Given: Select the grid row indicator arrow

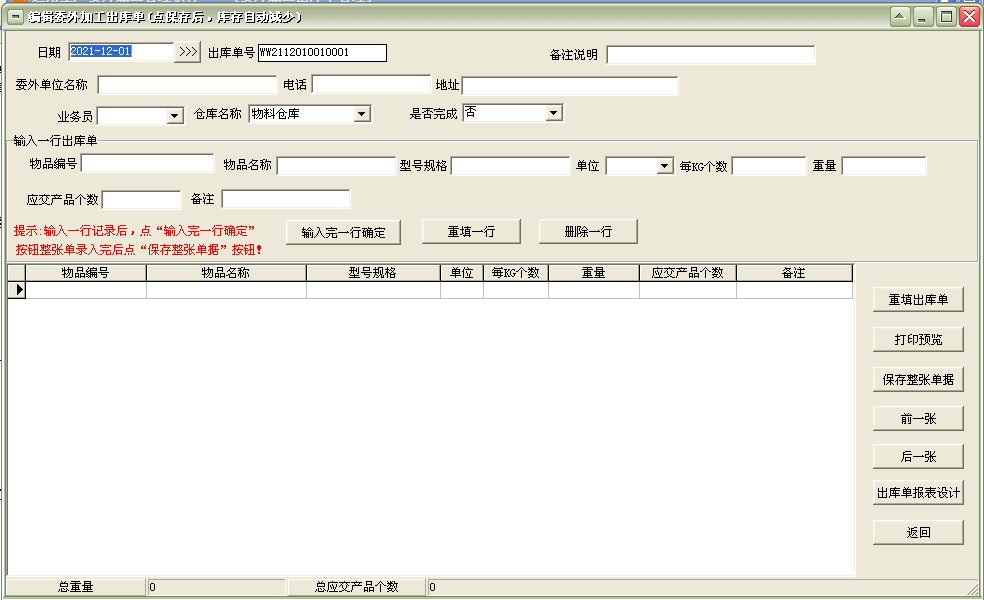Looking at the screenshot, I should tap(17, 289).
